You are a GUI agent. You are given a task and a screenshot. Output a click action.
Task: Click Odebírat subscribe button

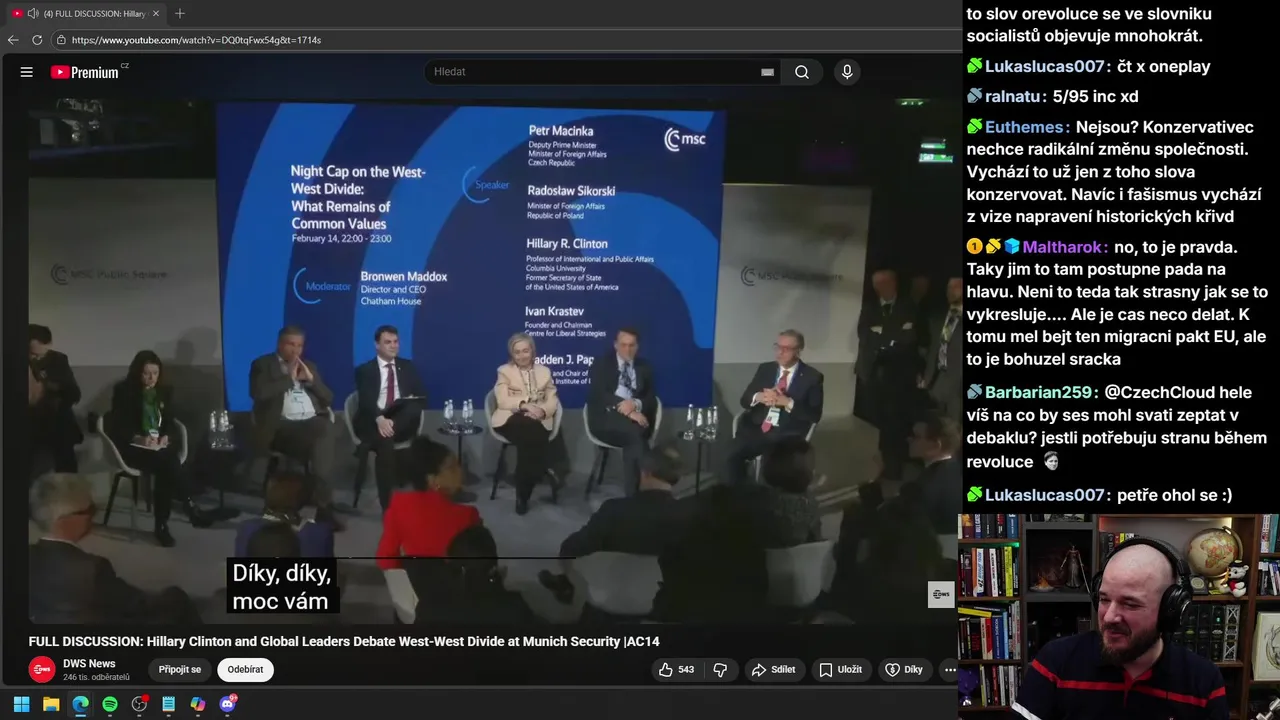click(245, 670)
